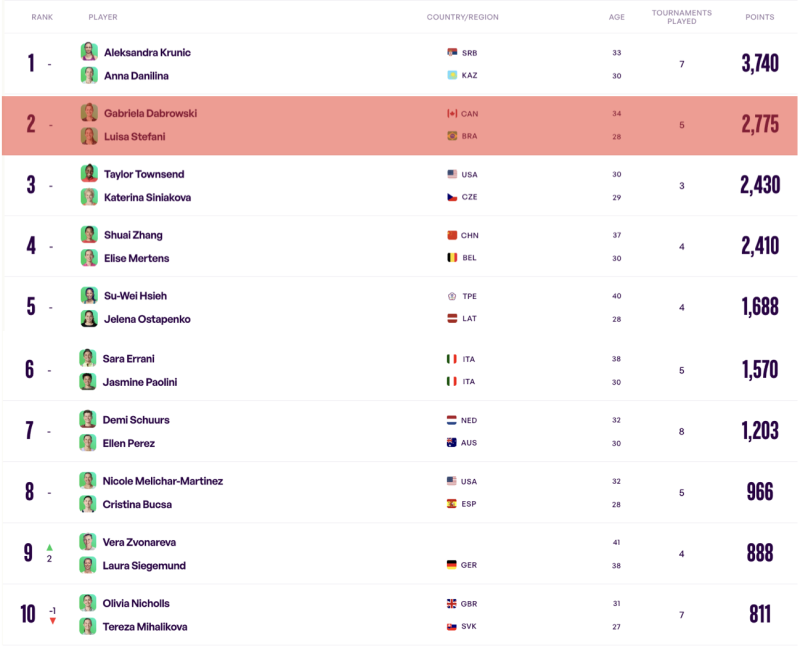Image resolution: width=800 pixels, height=654 pixels.
Task: Click the Serbia flag icon
Action: 452,52
